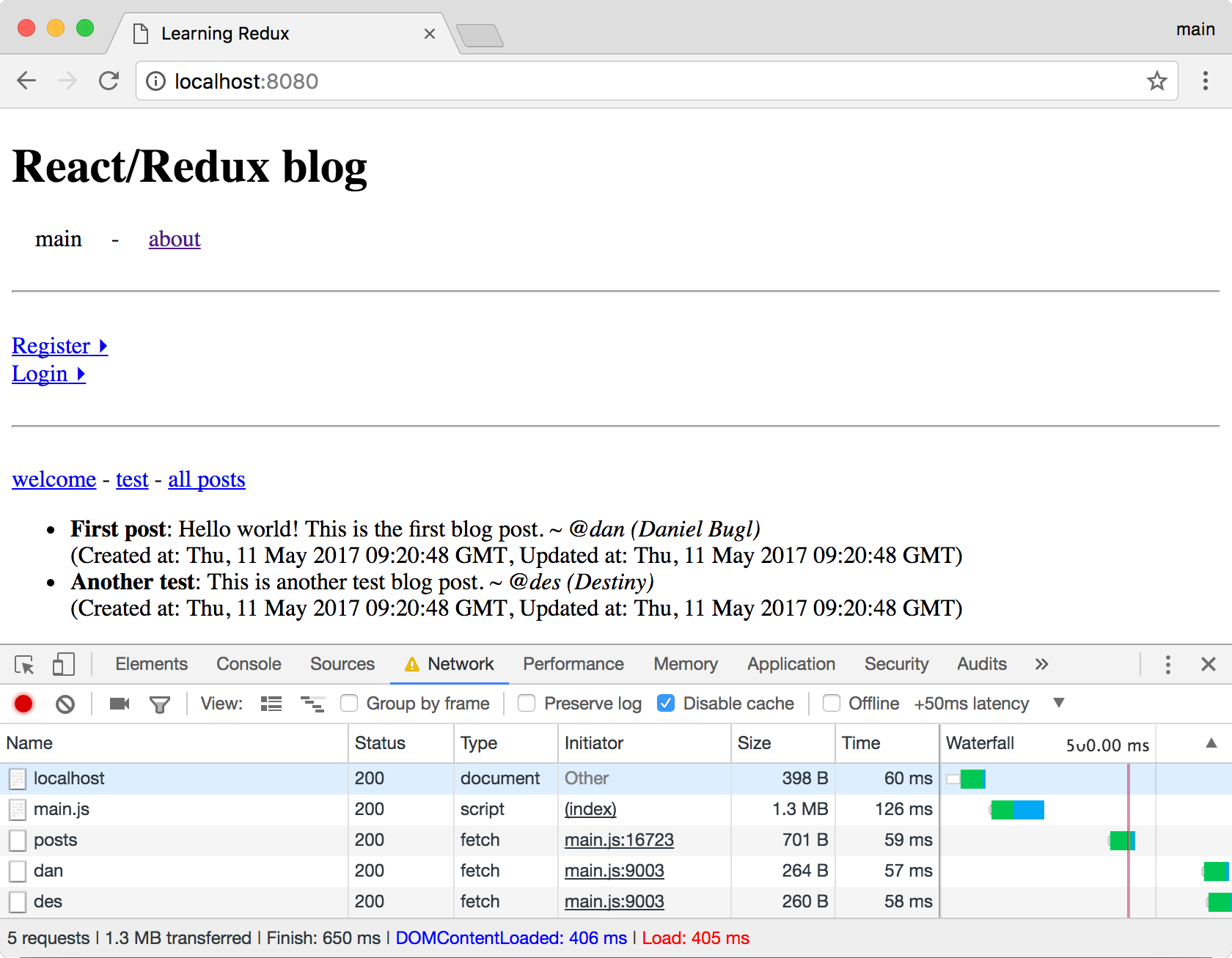Stop recording network log with red button
Image resolution: width=1232 pixels, height=958 pixels.
pyautogui.click(x=23, y=704)
